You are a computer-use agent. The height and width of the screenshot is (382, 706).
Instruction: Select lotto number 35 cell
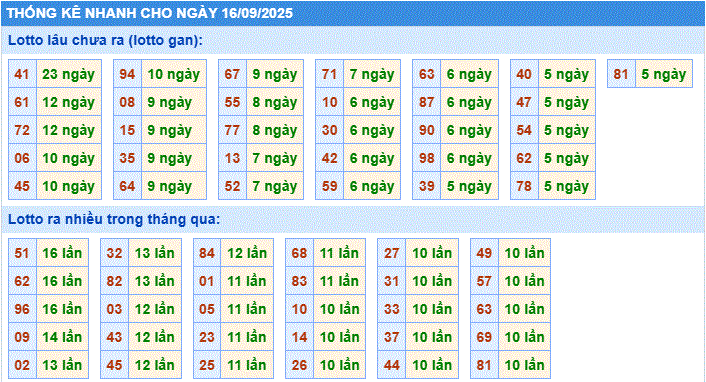[x=127, y=158]
